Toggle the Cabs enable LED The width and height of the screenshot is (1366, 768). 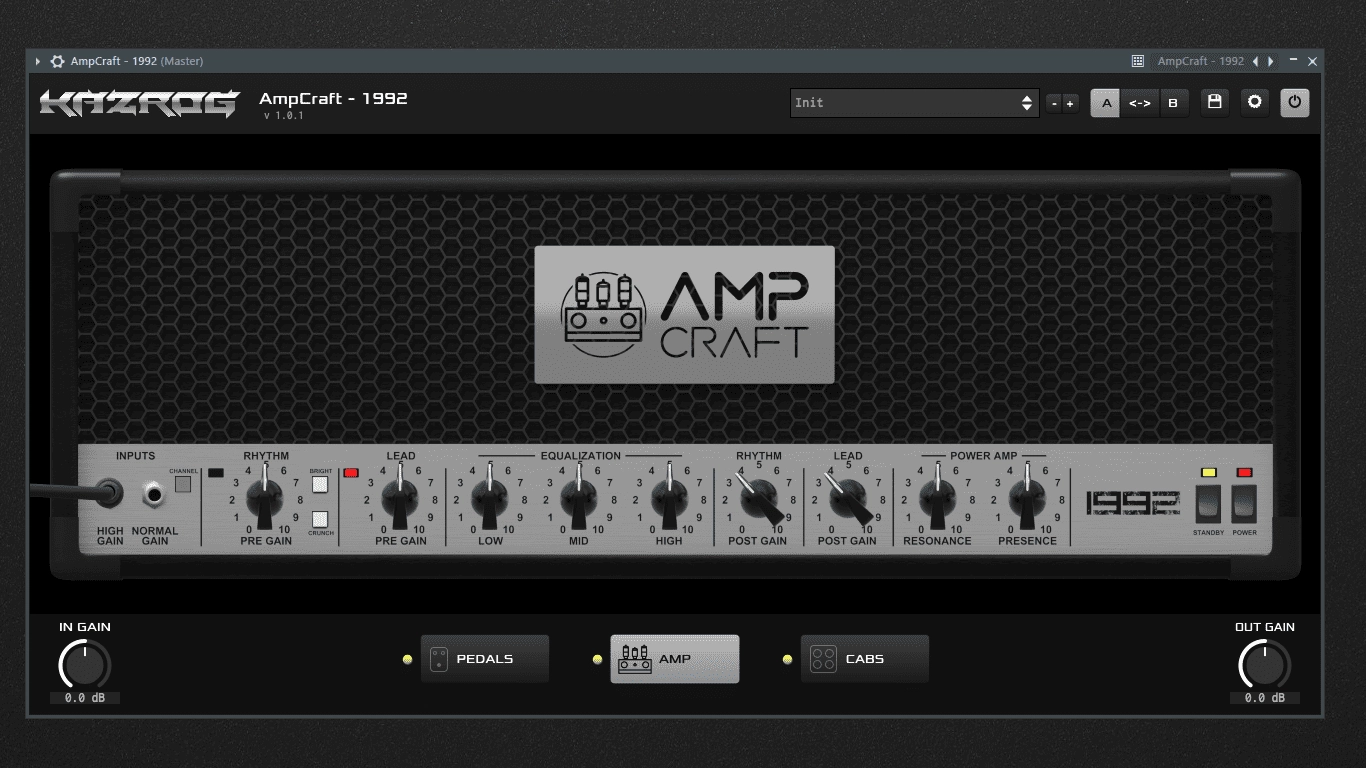click(x=787, y=659)
